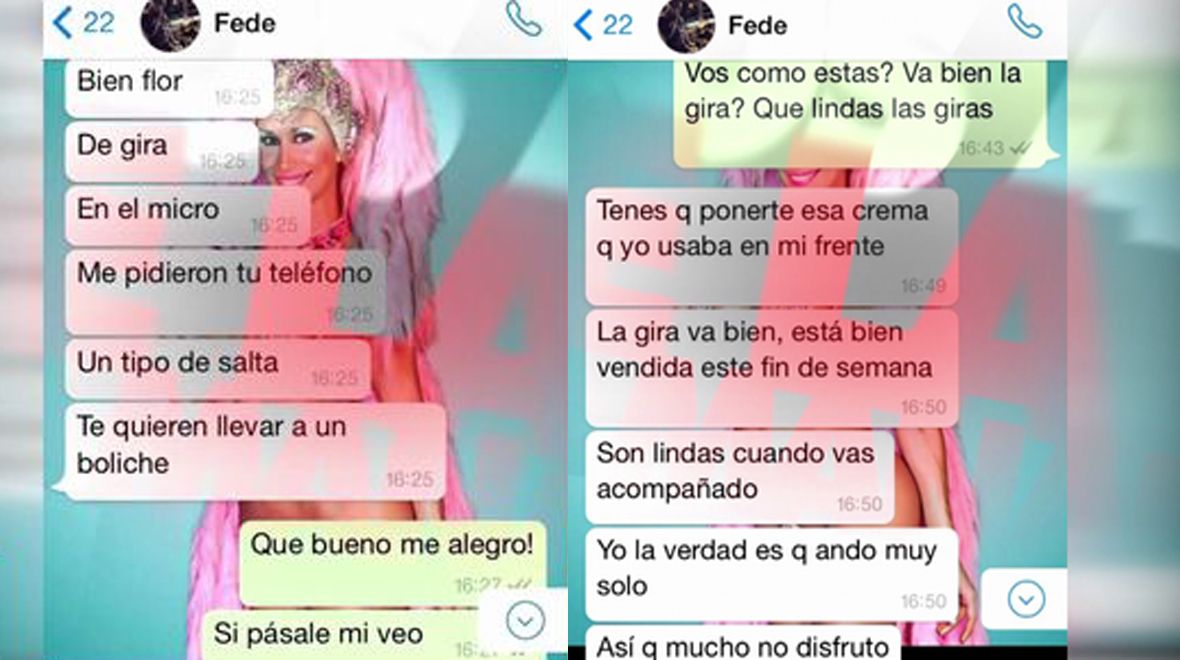Select the 'De gira' message bubble
Image resolution: width=1180 pixels, height=660 pixels.
[162, 152]
